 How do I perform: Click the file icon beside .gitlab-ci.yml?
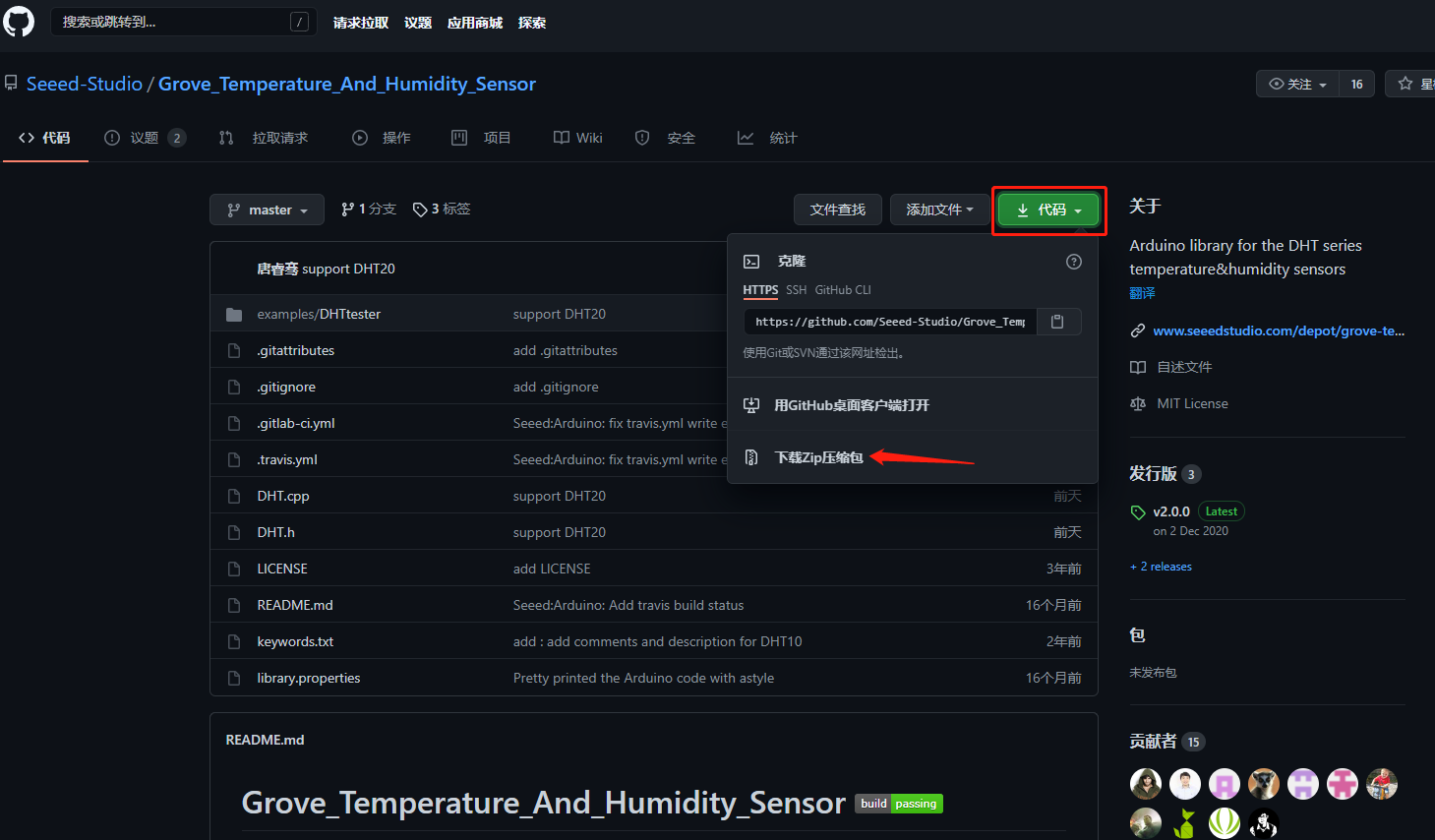click(x=234, y=424)
